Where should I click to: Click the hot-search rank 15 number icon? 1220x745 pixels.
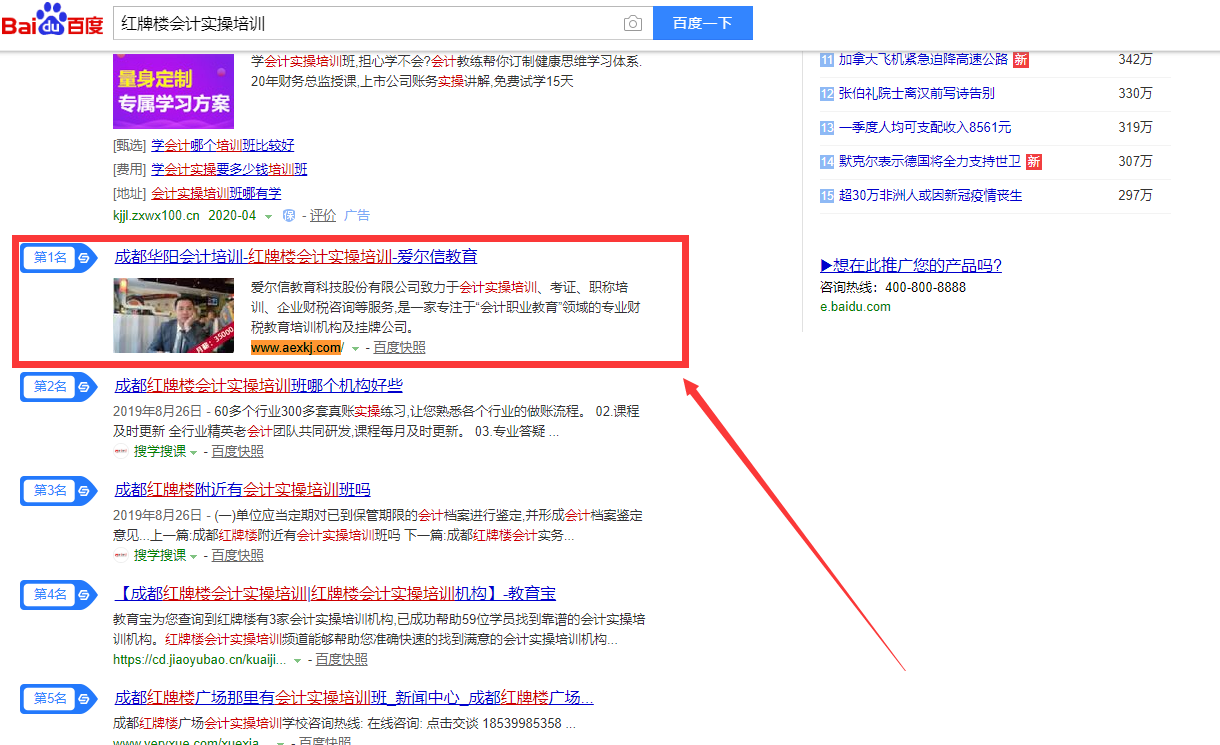(827, 196)
